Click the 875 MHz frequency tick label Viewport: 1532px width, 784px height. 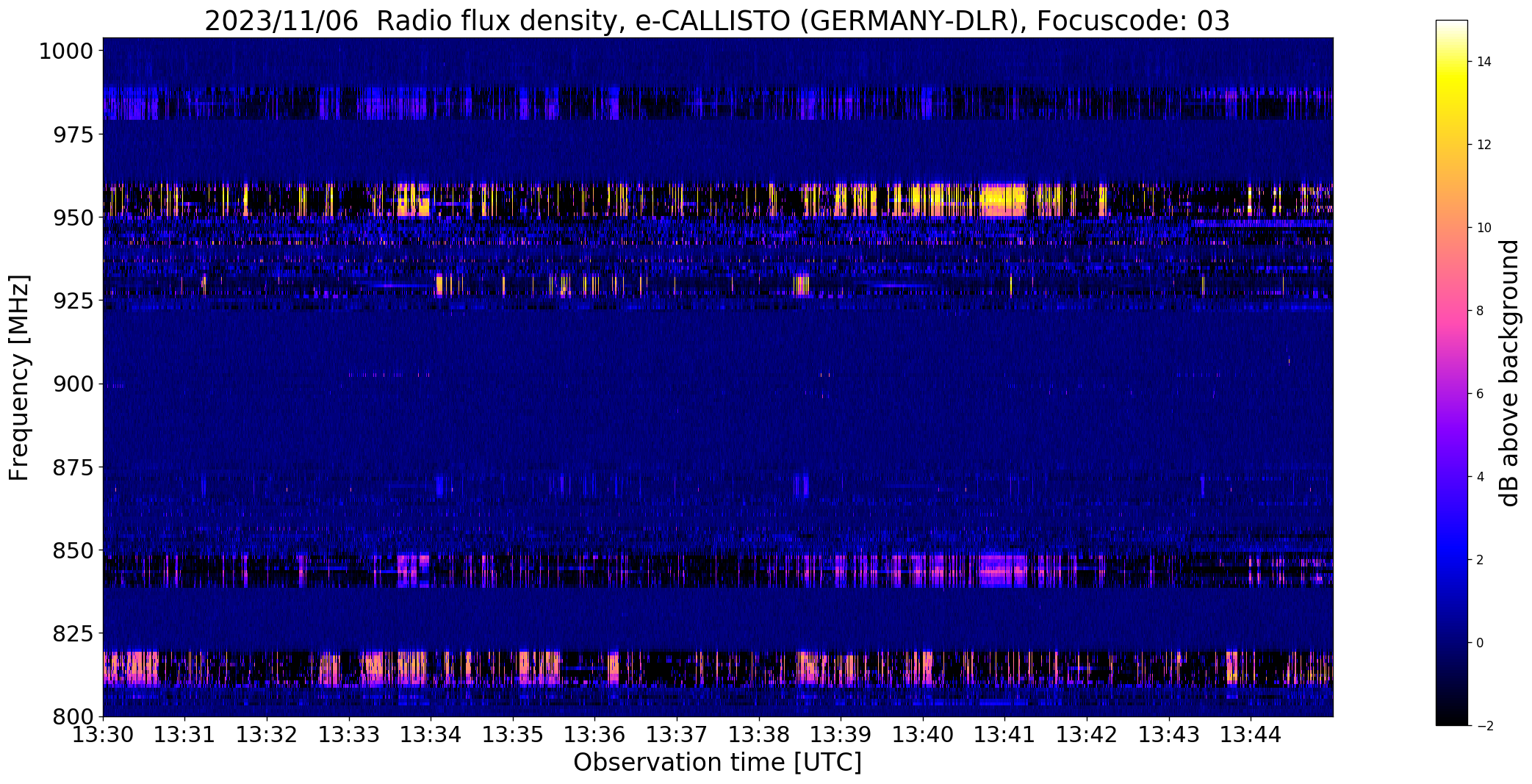(73, 467)
